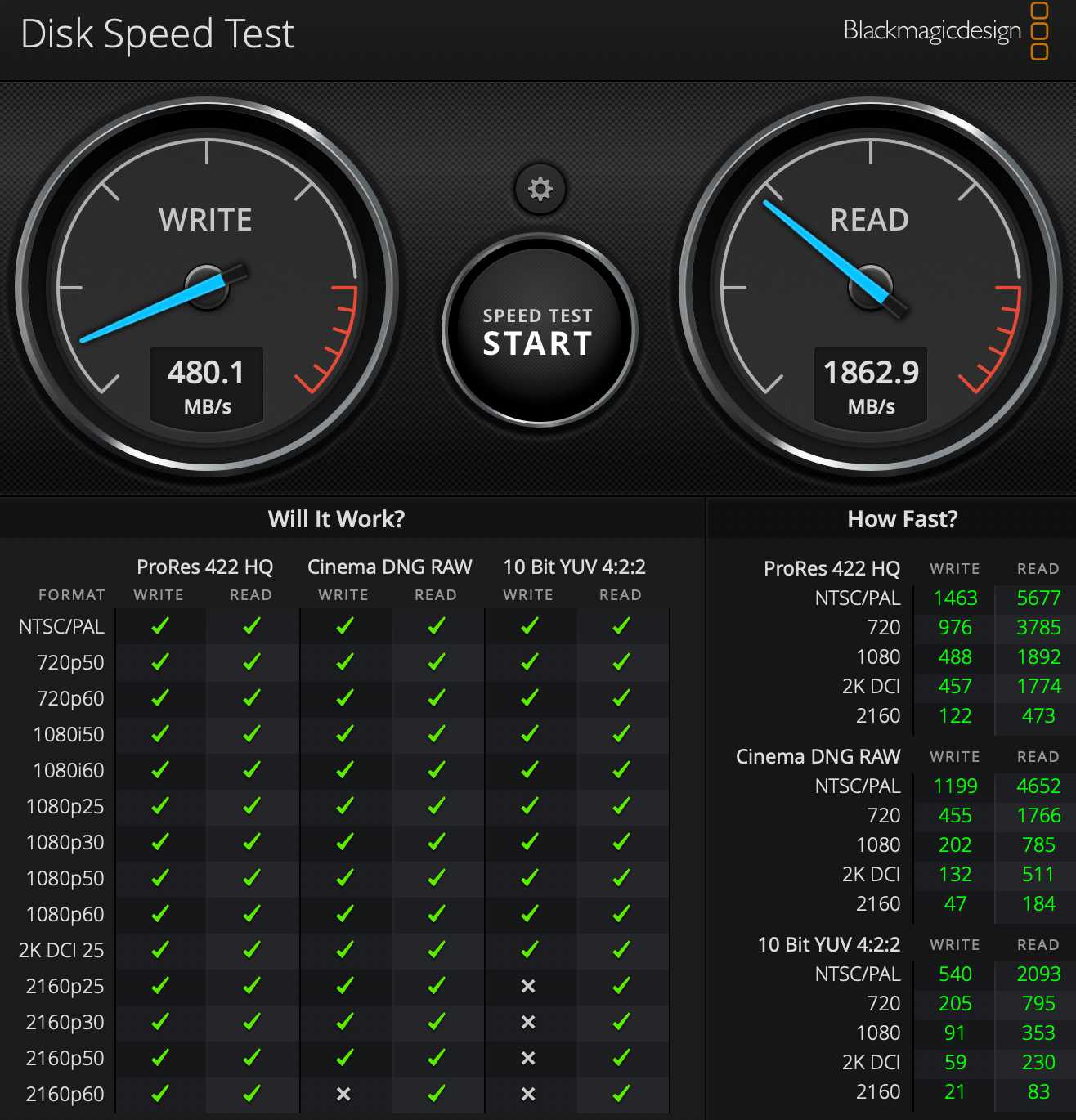
Task: Click 2160p60 YUV read checkmark
Action: point(621,1094)
